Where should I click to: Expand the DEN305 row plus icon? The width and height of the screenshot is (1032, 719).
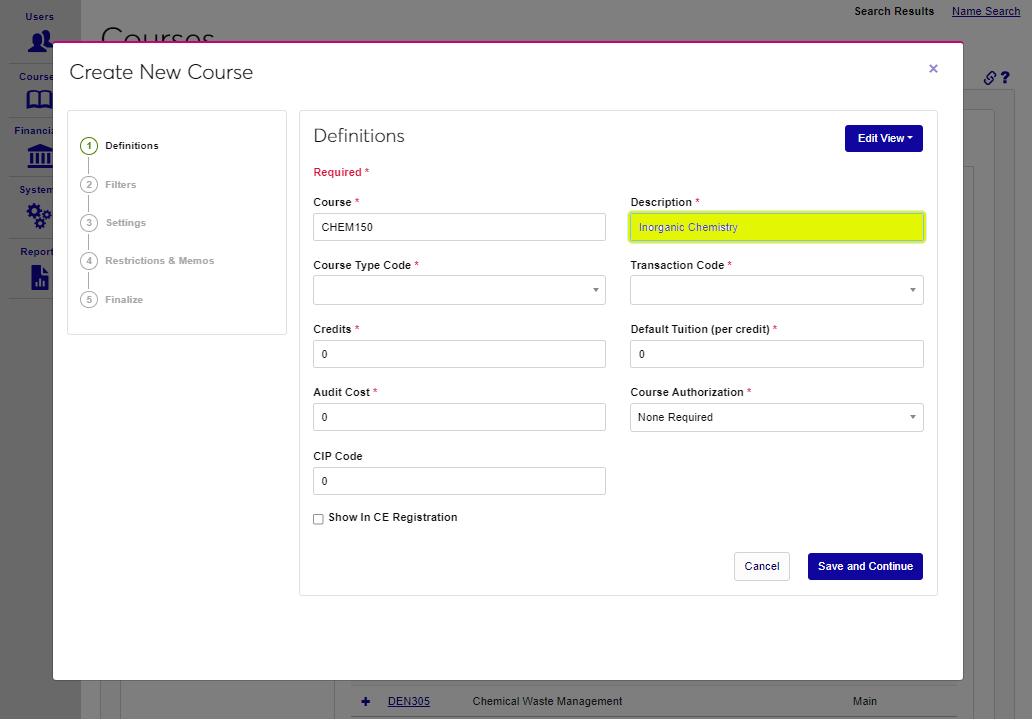tap(366, 702)
